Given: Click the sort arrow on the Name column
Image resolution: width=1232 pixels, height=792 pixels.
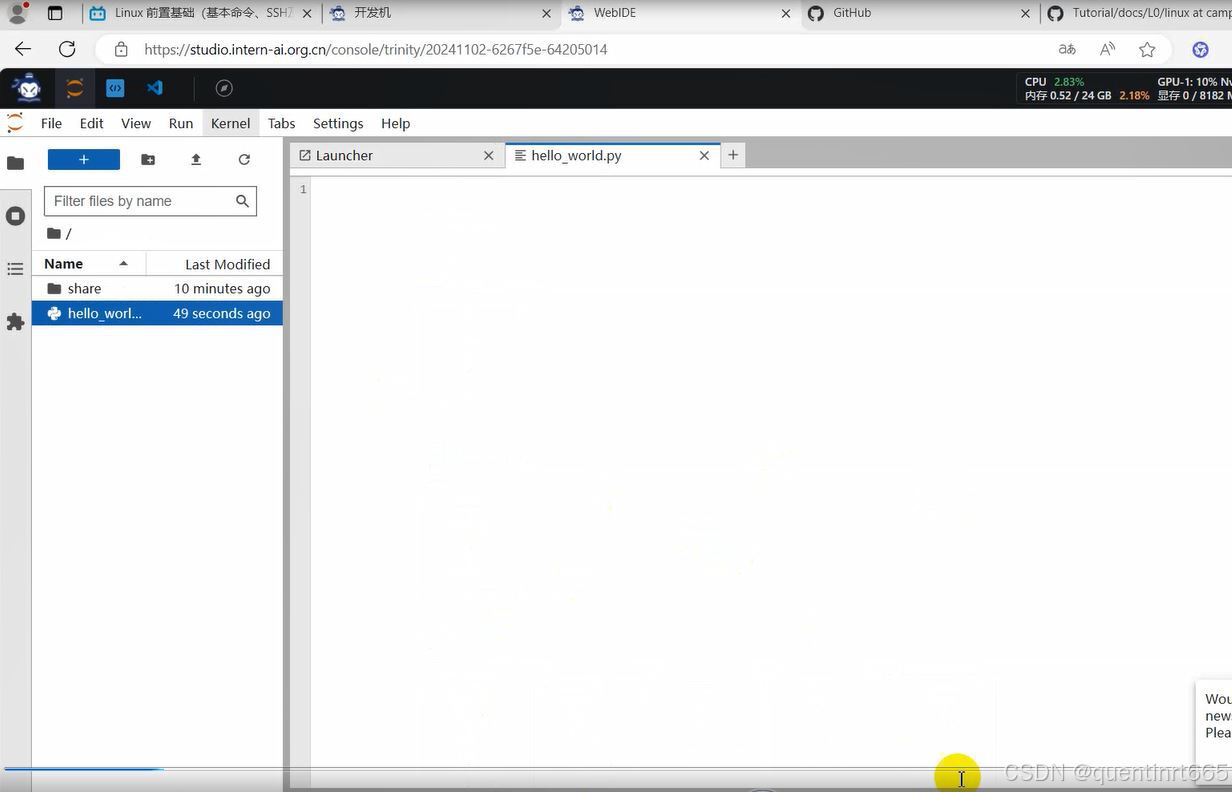Looking at the screenshot, I should tap(123, 263).
